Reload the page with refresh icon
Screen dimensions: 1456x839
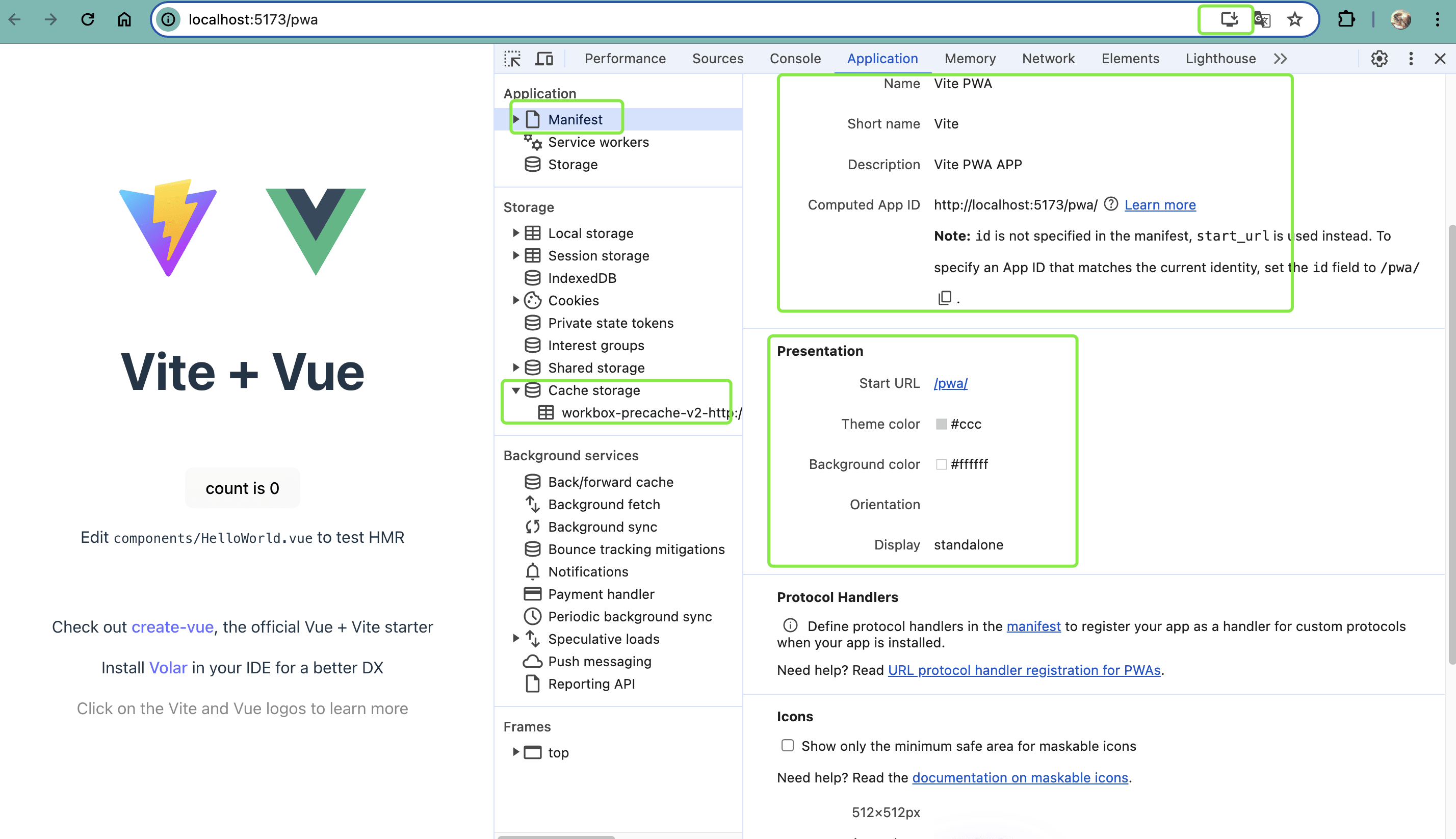tap(88, 19)
